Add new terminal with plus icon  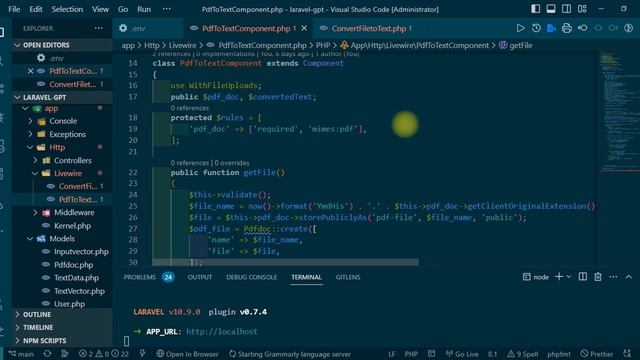pyautogui.click(x=559, y=277)
